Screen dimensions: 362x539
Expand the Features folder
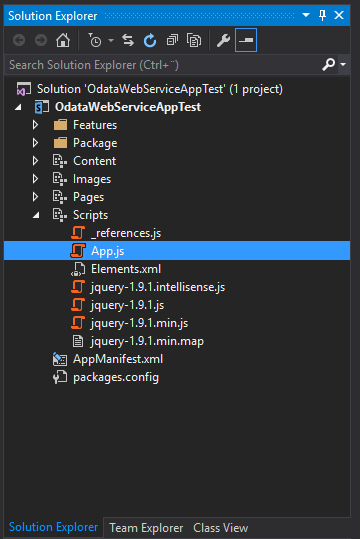(35, 125)
